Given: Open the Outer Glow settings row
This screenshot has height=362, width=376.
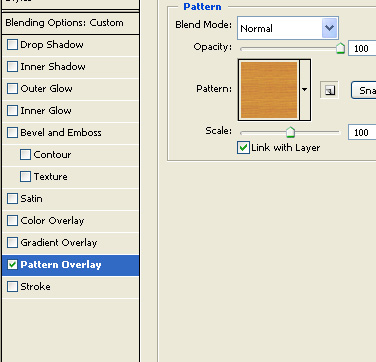Looking at the screenshot, I should click(x=70, y=89).
